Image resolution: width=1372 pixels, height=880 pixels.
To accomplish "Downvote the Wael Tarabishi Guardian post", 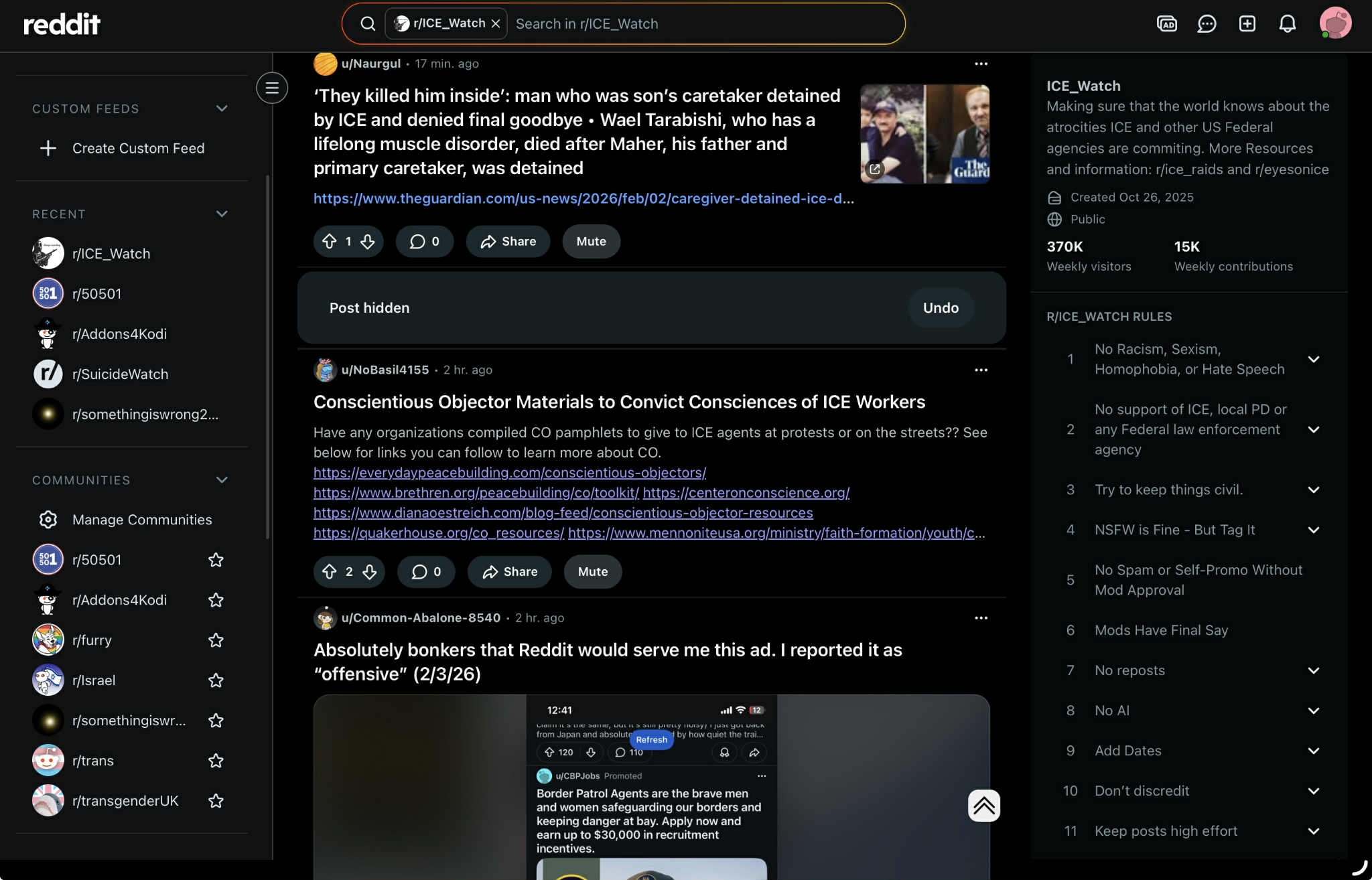I will click(x=368, y=242).
